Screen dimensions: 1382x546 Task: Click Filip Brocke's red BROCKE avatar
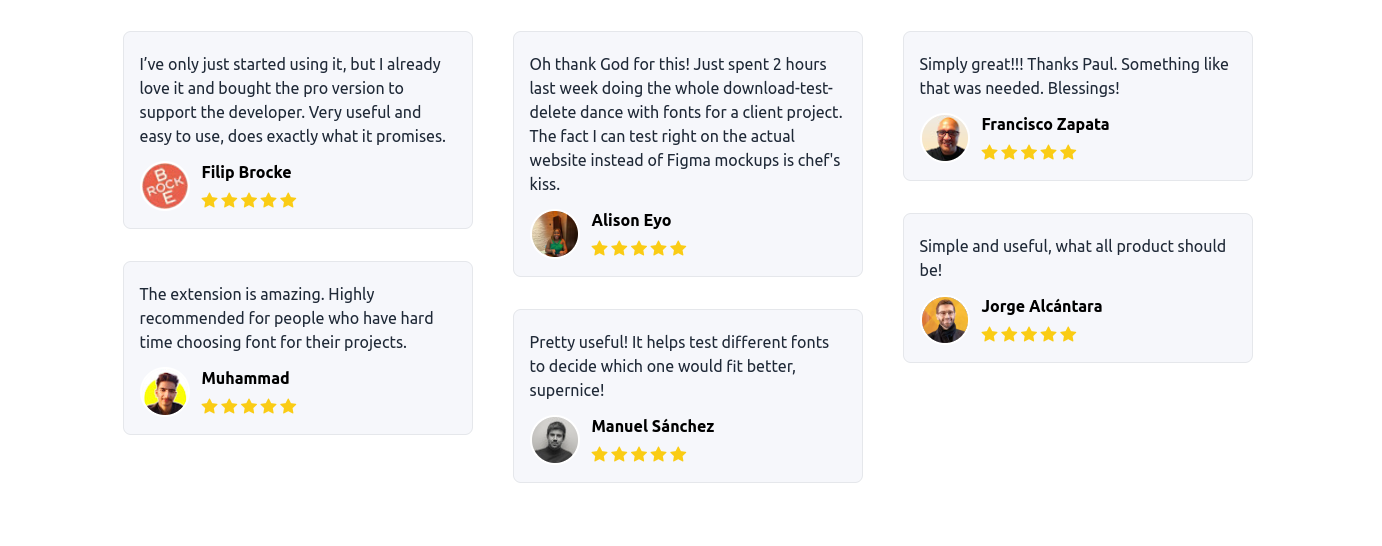pos(165,186)
